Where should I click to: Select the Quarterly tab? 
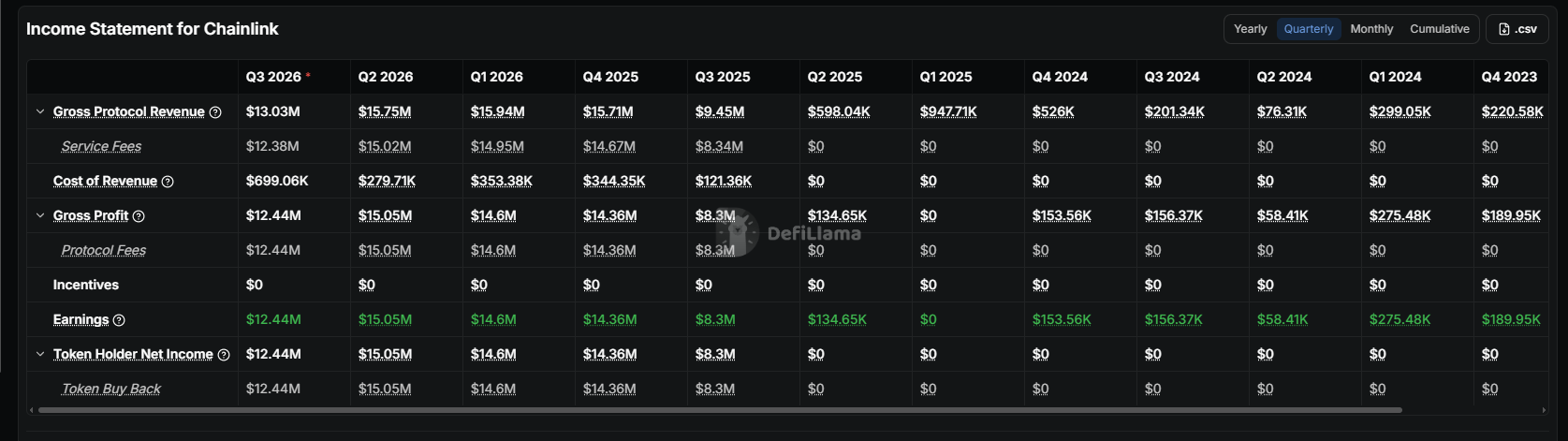point(1309,29)
